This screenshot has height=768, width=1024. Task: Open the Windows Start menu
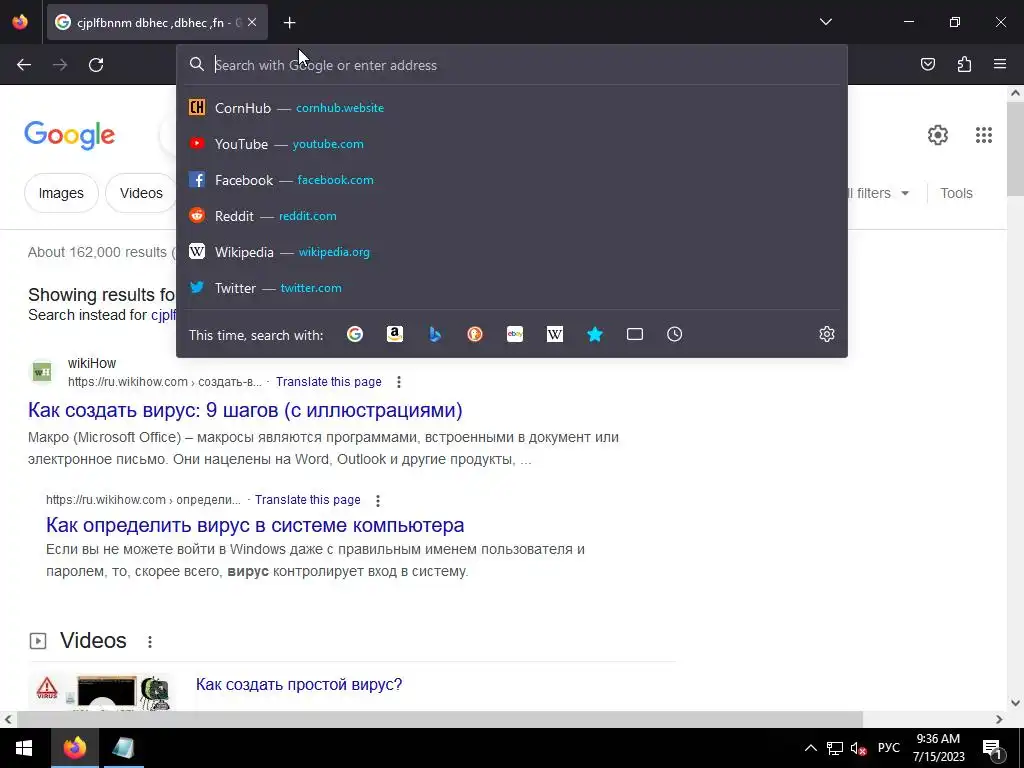click(x=24, y=748)
